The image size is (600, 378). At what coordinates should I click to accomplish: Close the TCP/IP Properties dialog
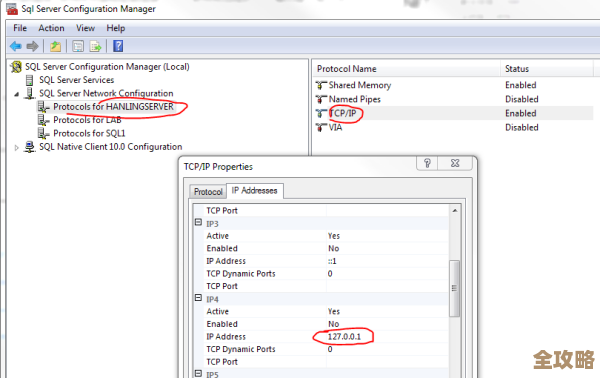pyautogui.click(x=455, y=163)
